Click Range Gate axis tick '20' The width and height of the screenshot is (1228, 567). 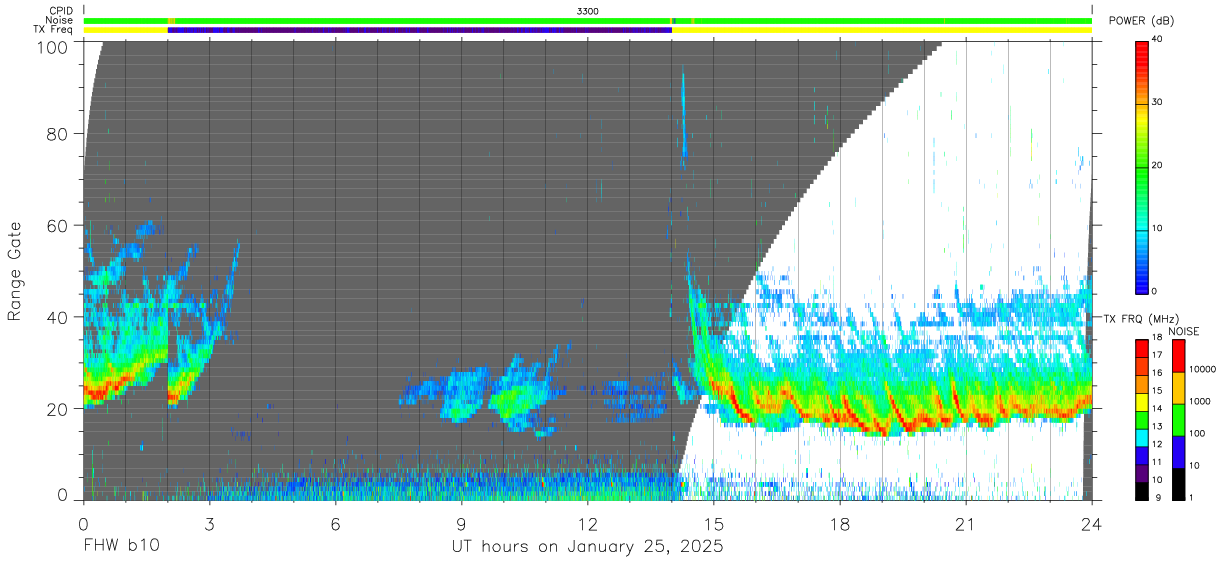(x=59, y=409)
